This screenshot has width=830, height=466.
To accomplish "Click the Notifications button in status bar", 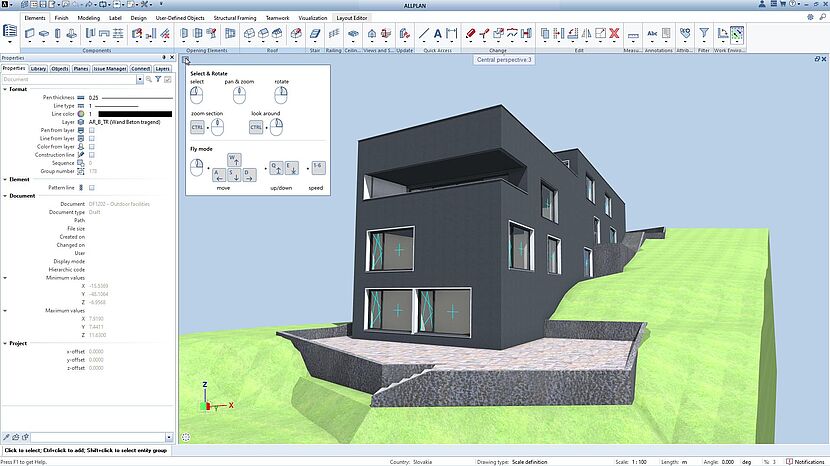I will (806, 462).
